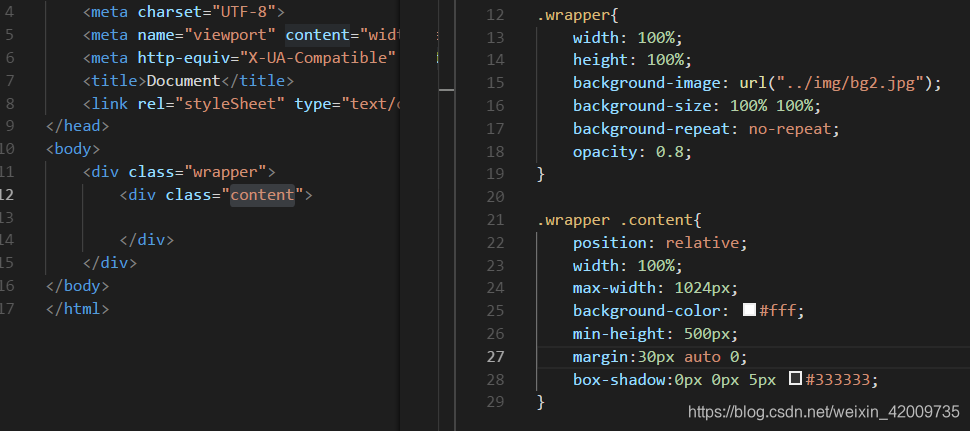Select CSS line 20 via its line number

(x=496, y=197)
